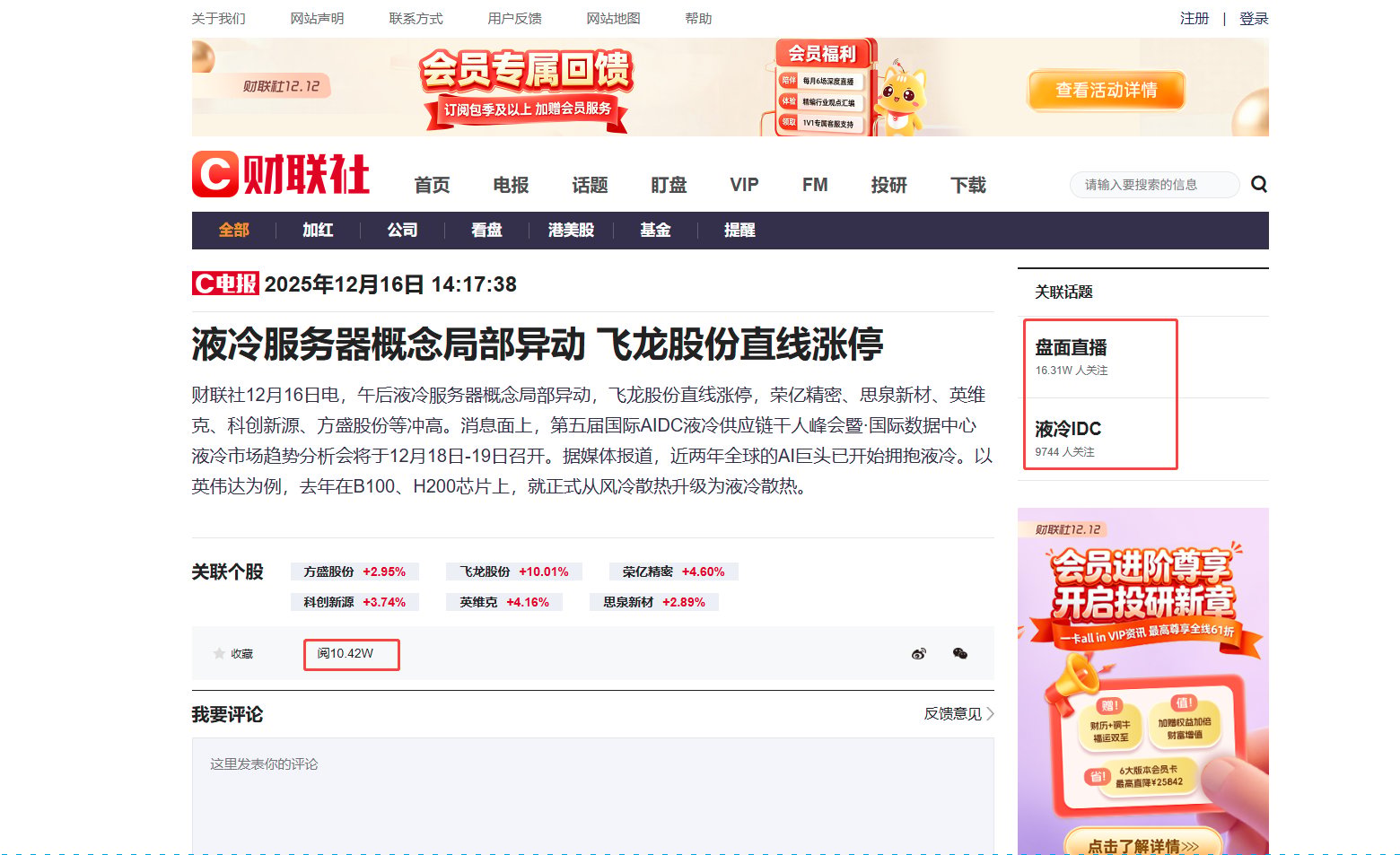
Task: Open stock 方盛股份 +2.95%
Action: (354, 571)
